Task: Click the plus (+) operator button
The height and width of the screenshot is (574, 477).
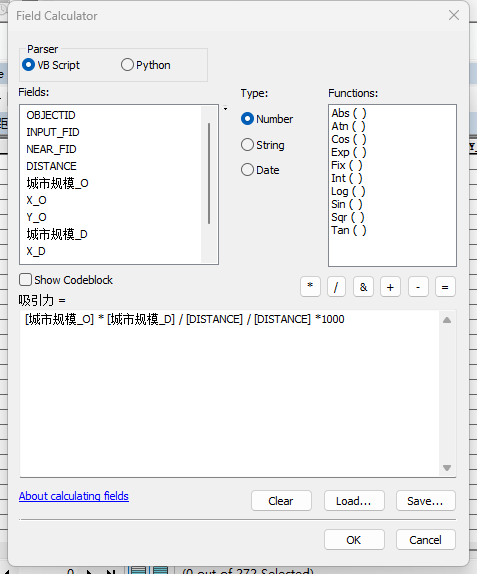Action: coord(390,287)
